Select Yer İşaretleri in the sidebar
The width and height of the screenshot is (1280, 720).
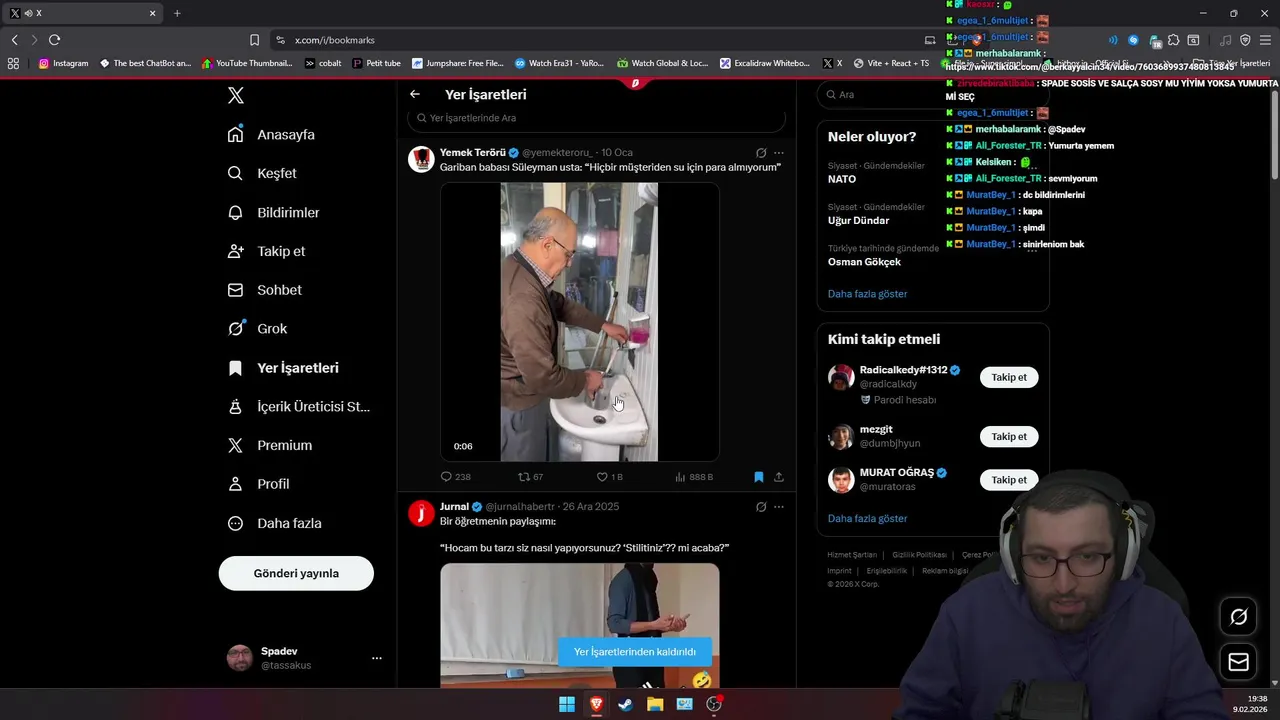pos(284,368)
